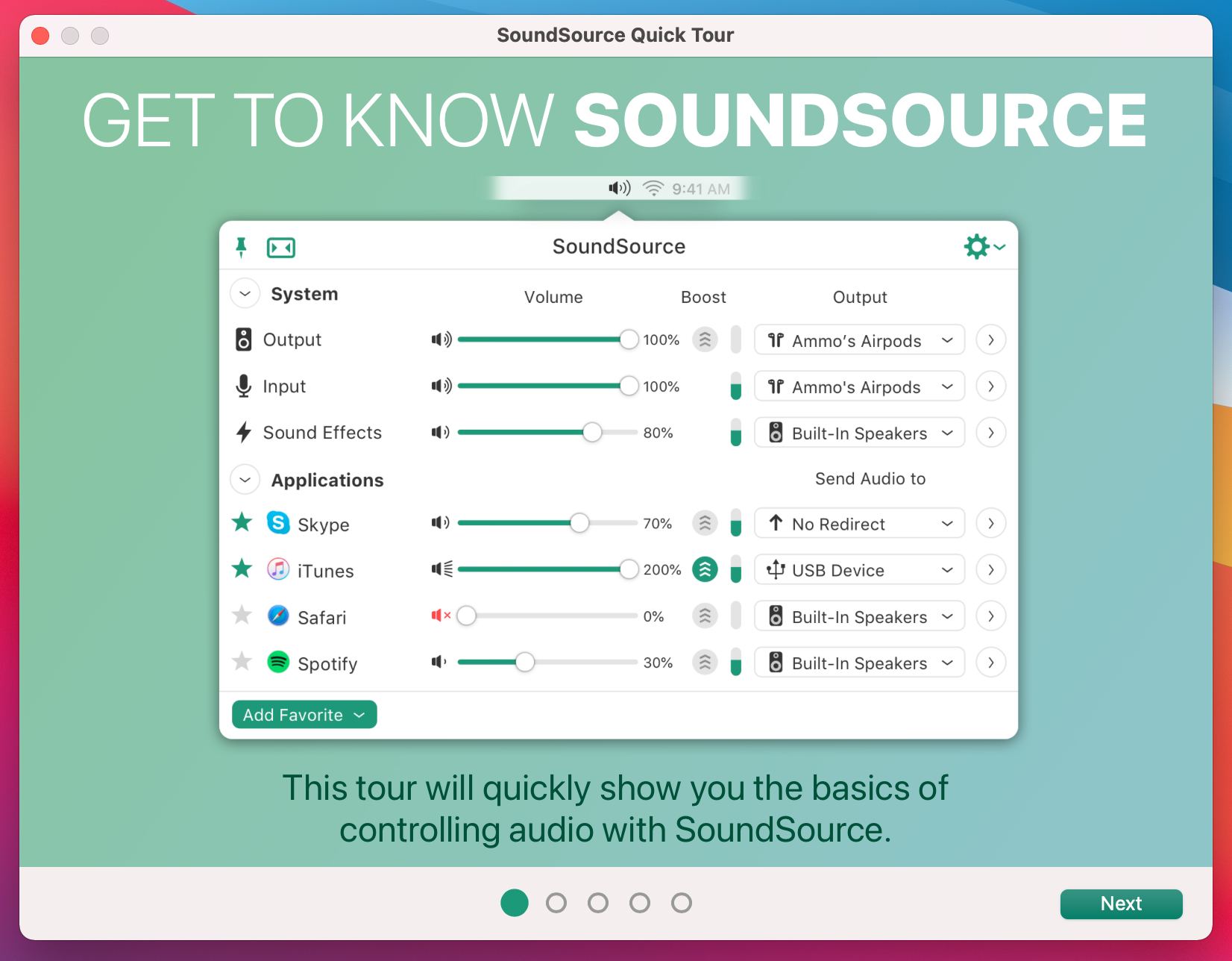Open Skype No Redirect dropdown
Image resolution: width=1232 pixels, height=961 pixels.
point(860,523)
